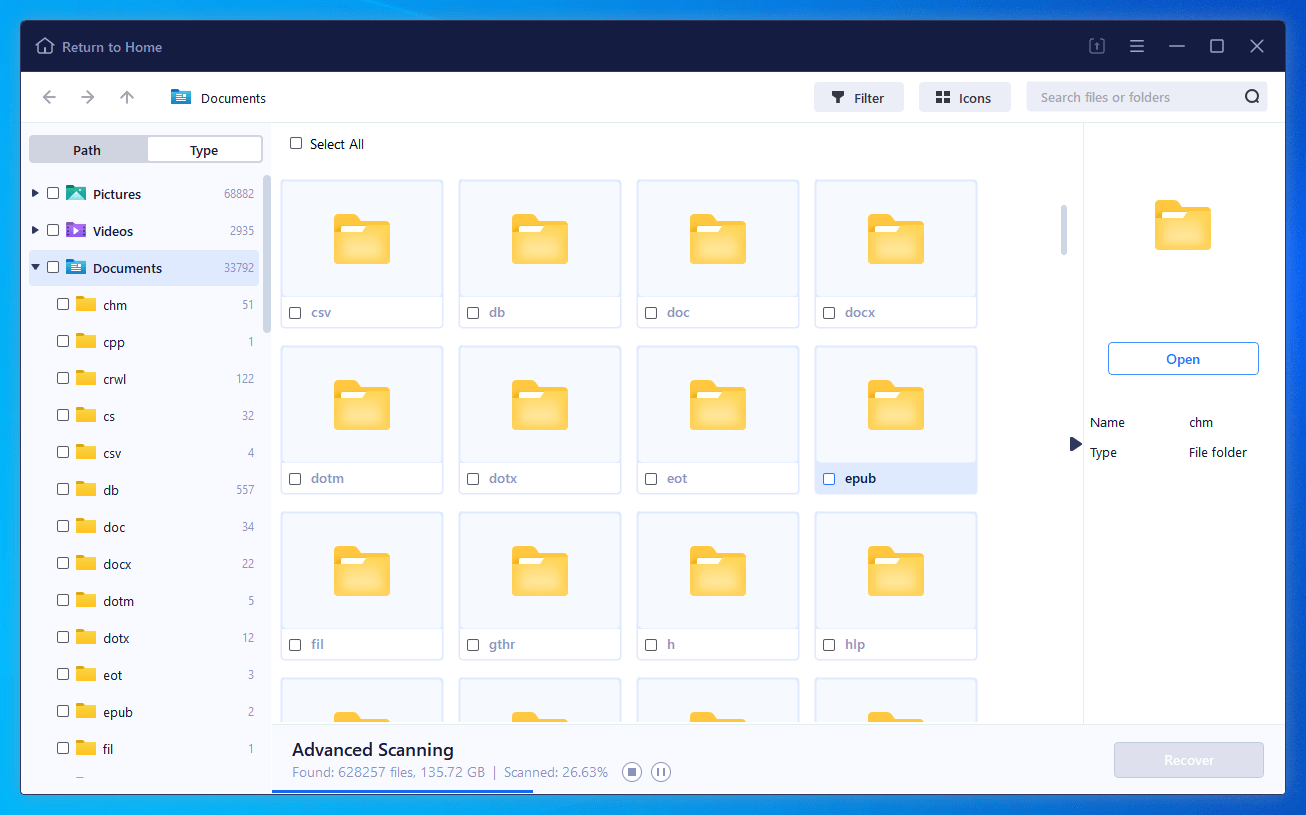This screenshot has width=1306, height=815.
Task: Open the Filter options
Action: 858,97
